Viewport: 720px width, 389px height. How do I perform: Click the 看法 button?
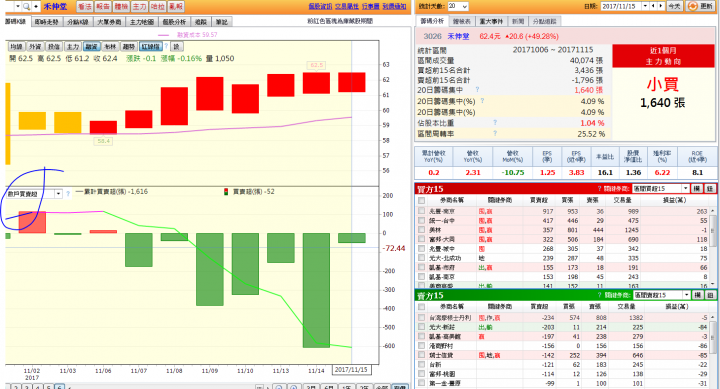pyautogui.click(x=84, y=6)
